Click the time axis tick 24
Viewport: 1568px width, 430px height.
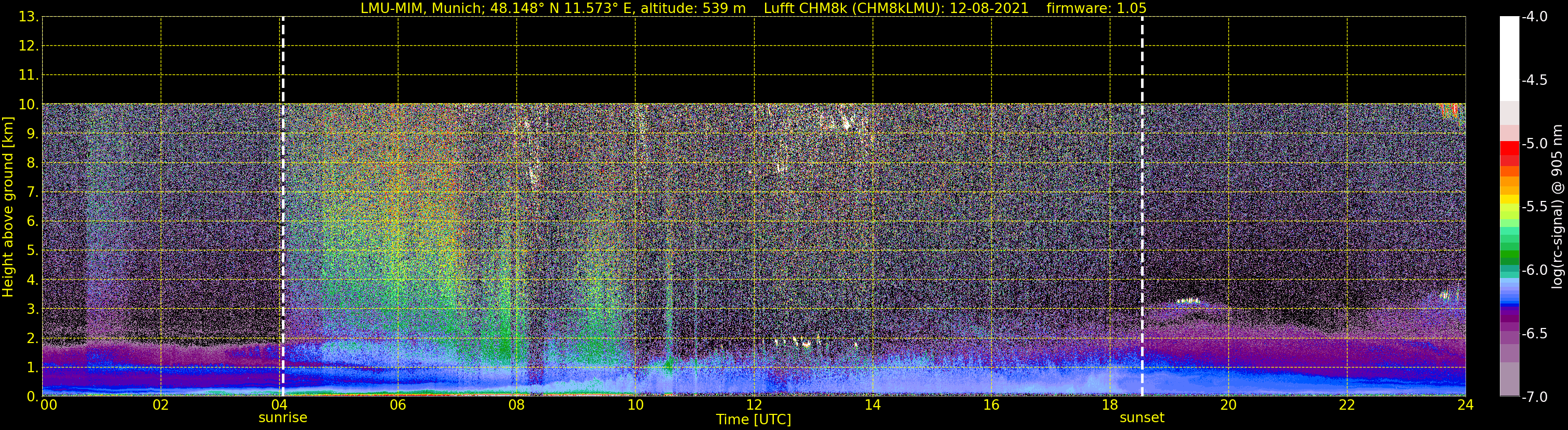tap(1465, 405)
